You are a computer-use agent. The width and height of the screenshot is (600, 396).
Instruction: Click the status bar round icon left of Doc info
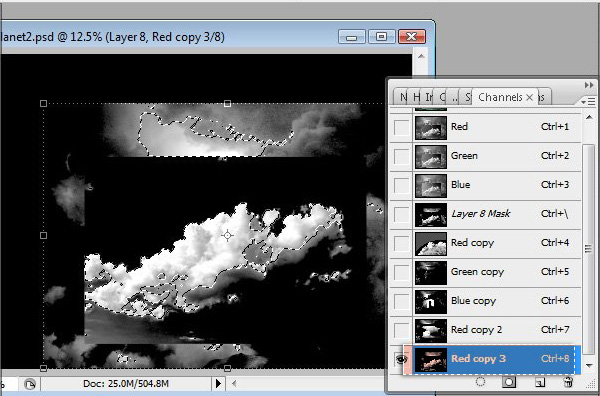click(30, 384)
